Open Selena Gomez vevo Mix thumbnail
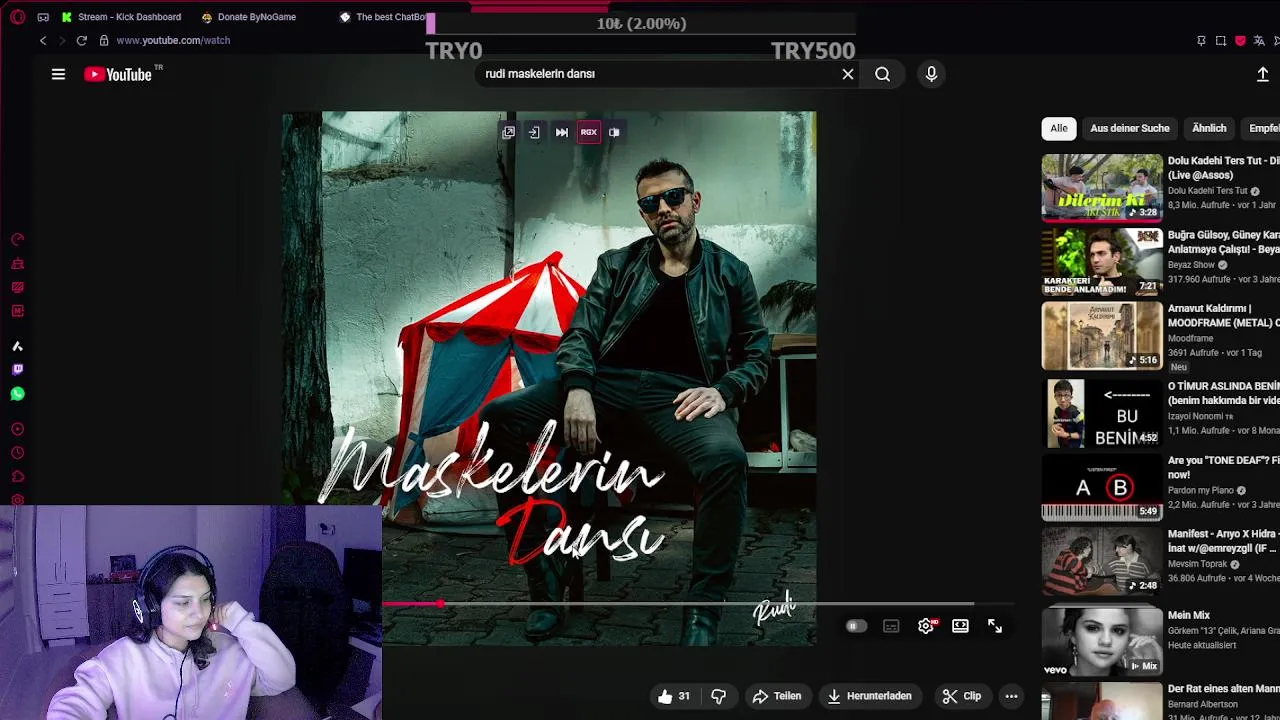Screen dimensions: 1280x720 pos(1102,641)
